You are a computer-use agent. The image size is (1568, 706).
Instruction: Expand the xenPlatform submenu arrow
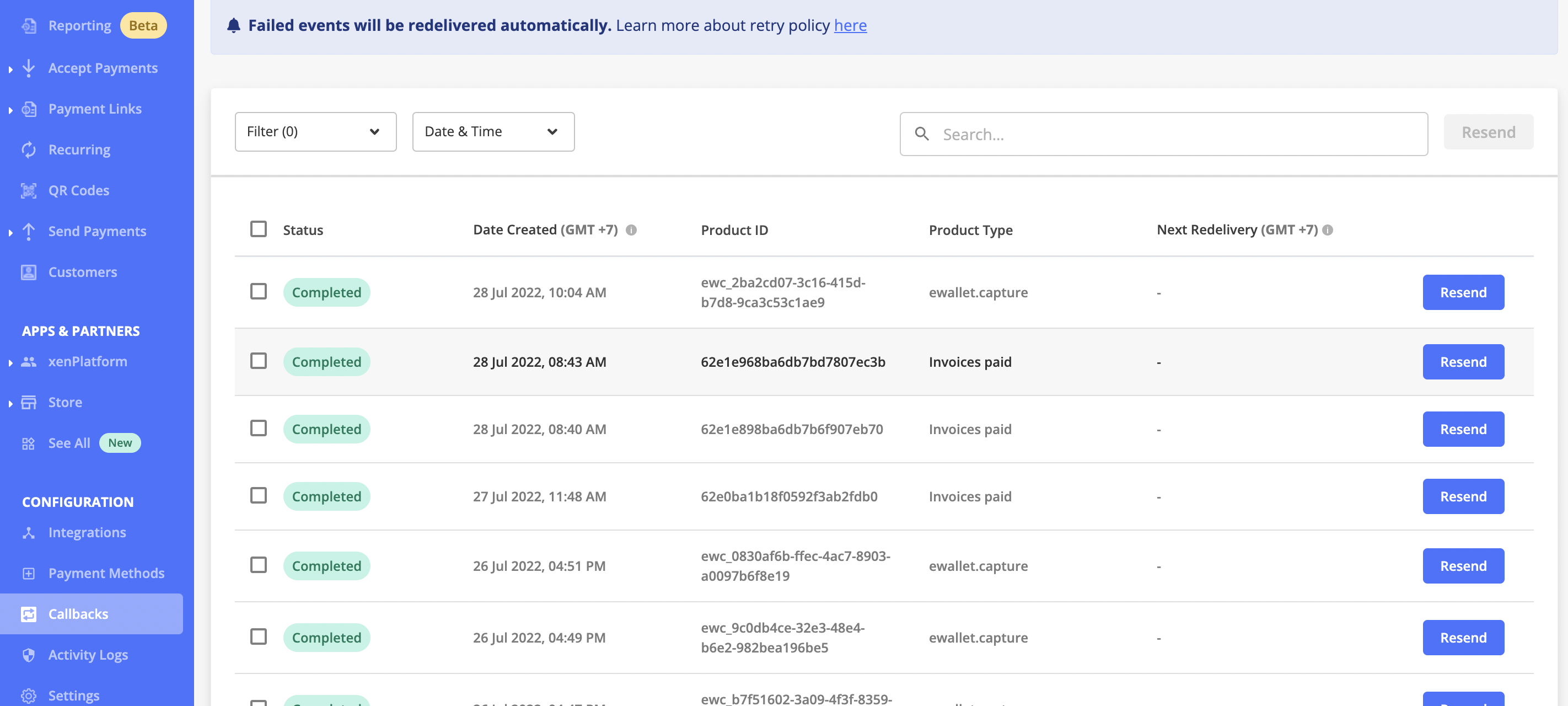tap(10, 363)
